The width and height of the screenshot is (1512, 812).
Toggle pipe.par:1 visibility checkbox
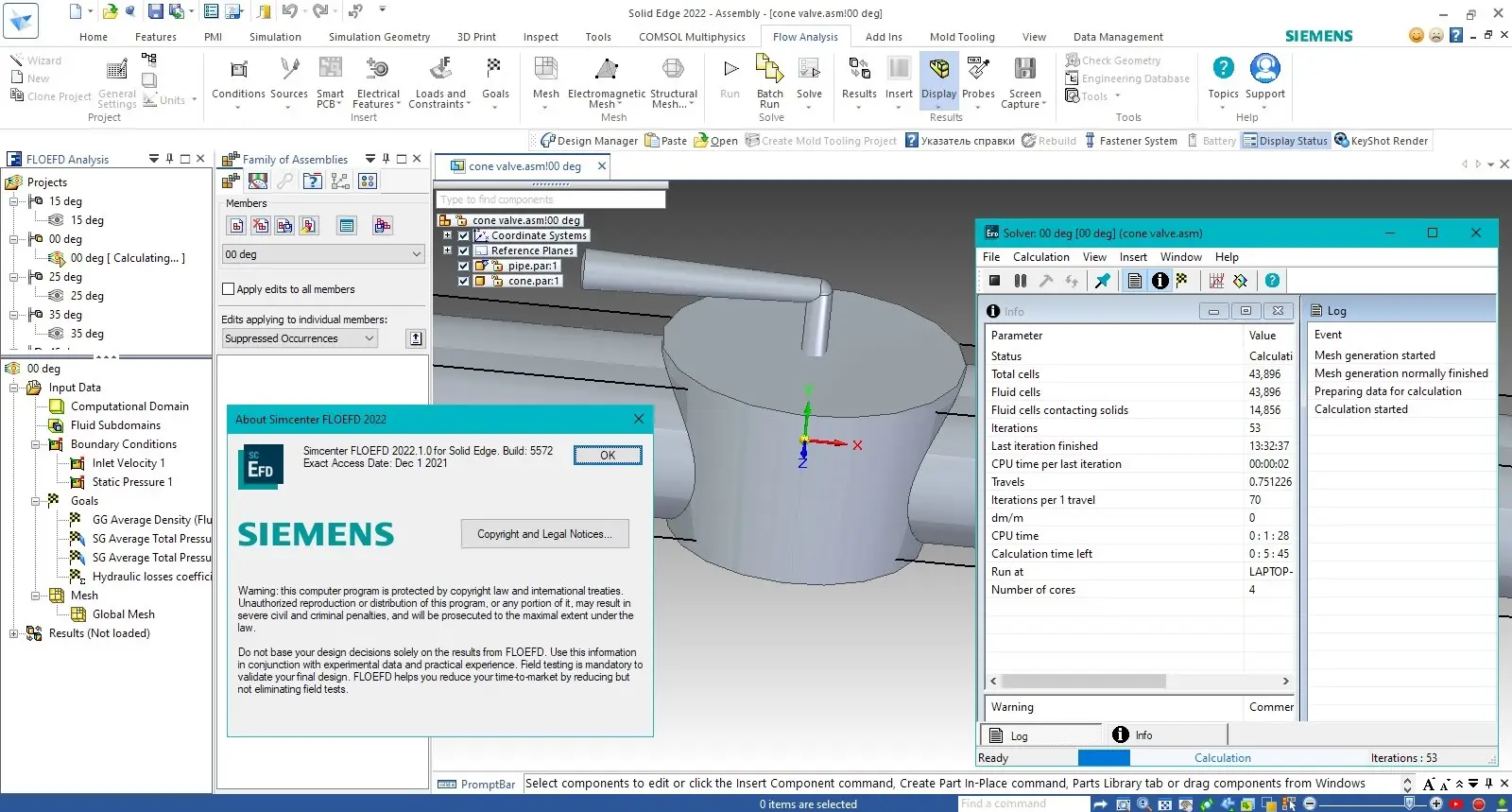point(463,267)
